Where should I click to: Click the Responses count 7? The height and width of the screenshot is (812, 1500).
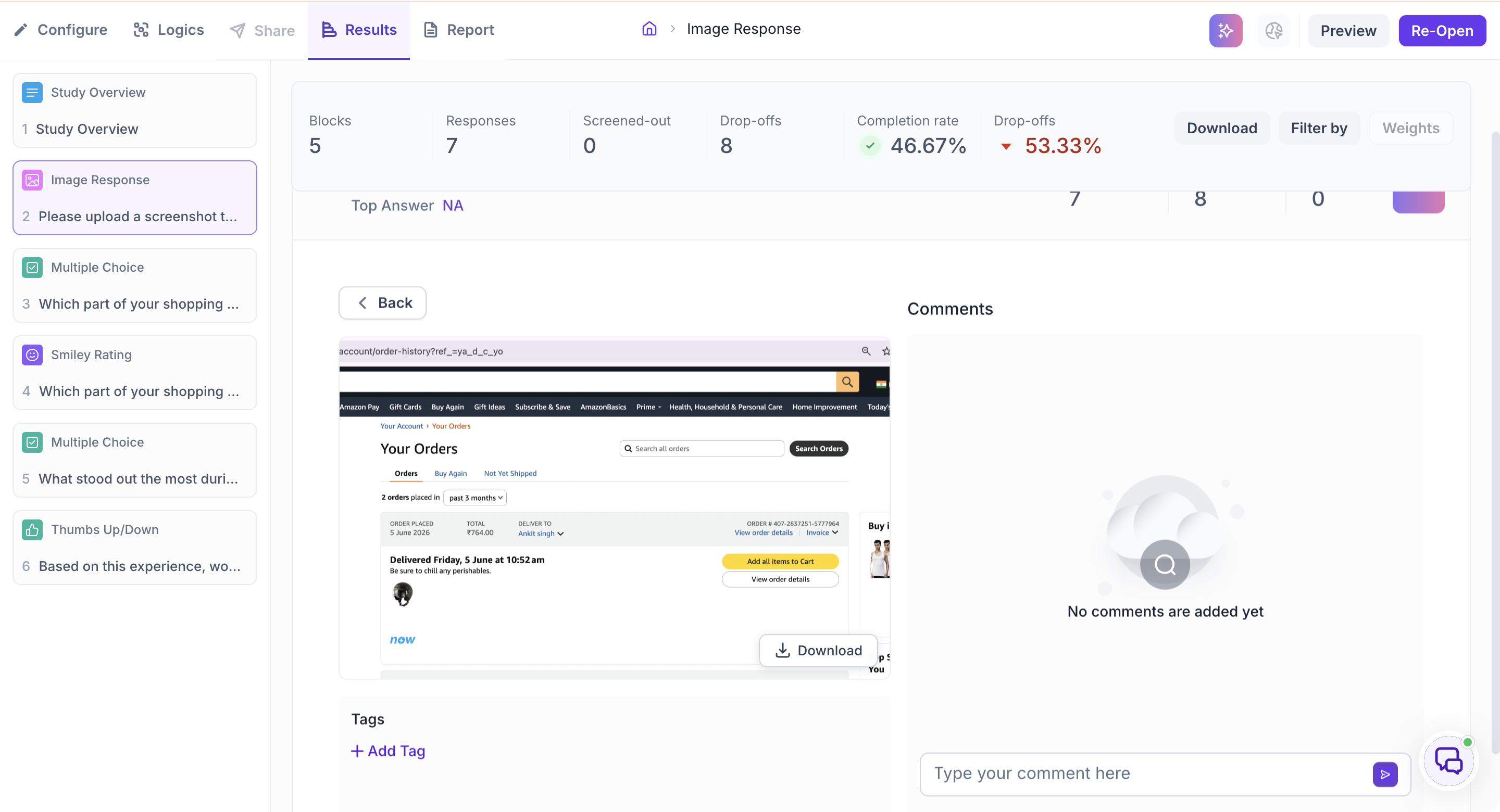pyautogui.click(x=452, y=146)
